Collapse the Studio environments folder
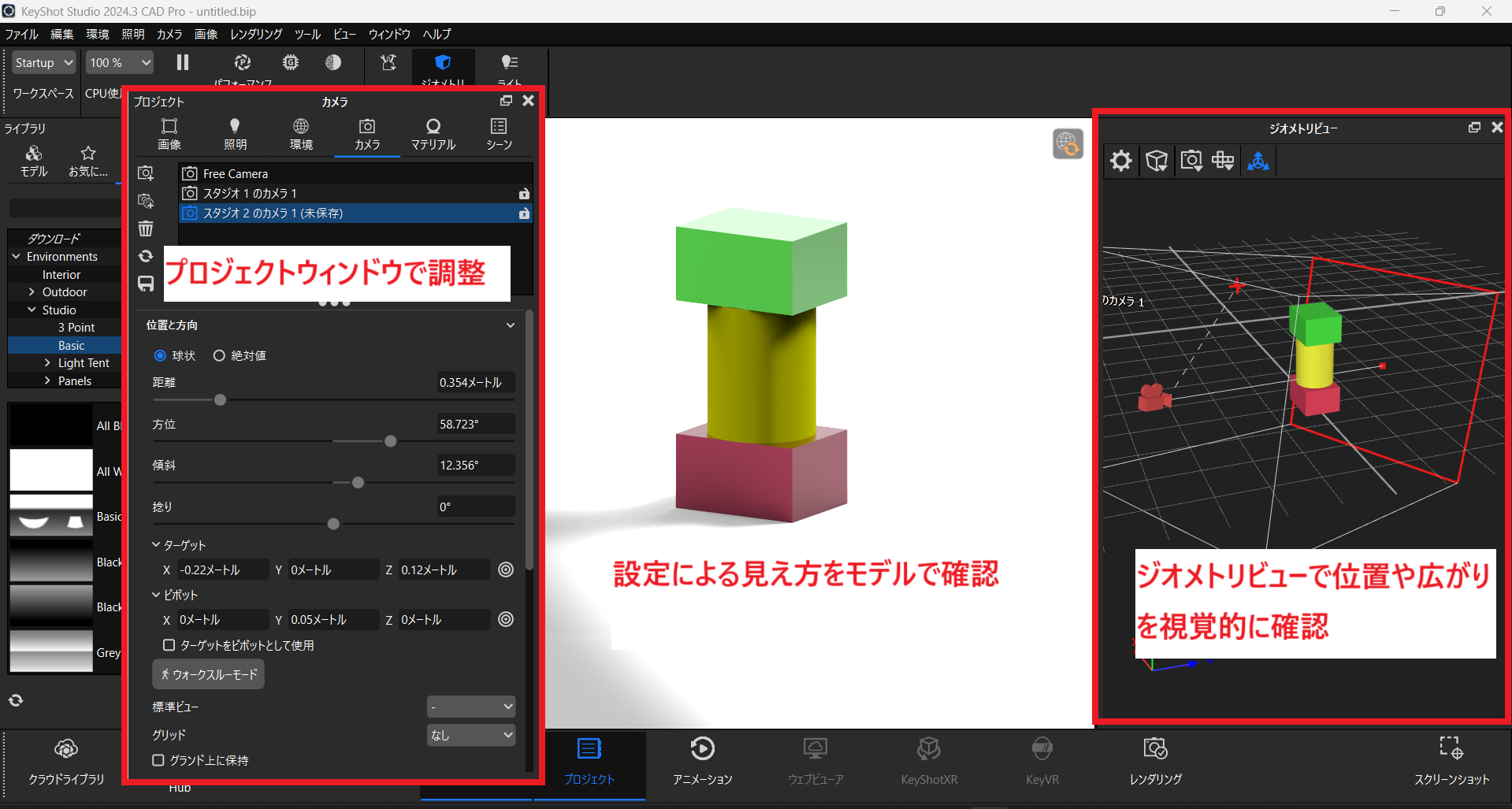1512x809 pixels. click(x=32, y=310)
